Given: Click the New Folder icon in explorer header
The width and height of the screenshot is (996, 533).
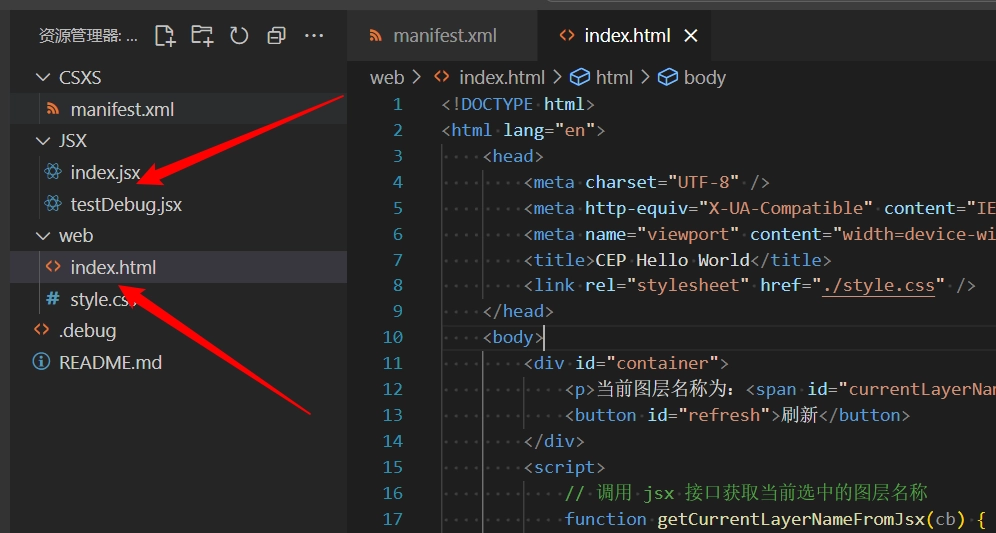Looking at the screenshot, I should click(x=202, y=36).
